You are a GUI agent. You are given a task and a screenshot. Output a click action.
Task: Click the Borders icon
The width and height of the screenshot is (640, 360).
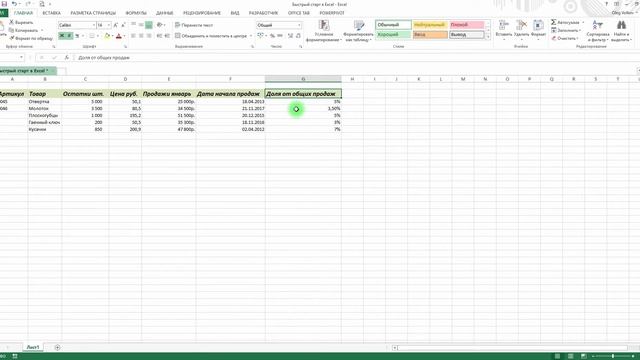92,36
